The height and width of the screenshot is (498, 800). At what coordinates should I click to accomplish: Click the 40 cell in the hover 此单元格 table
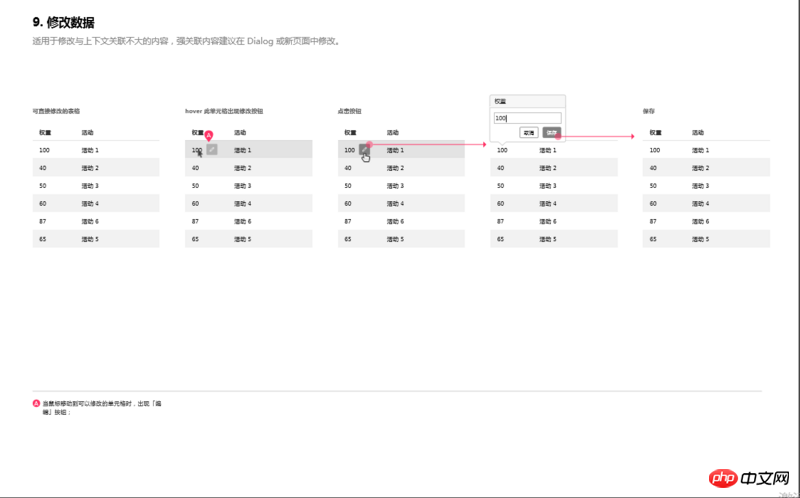195,168
